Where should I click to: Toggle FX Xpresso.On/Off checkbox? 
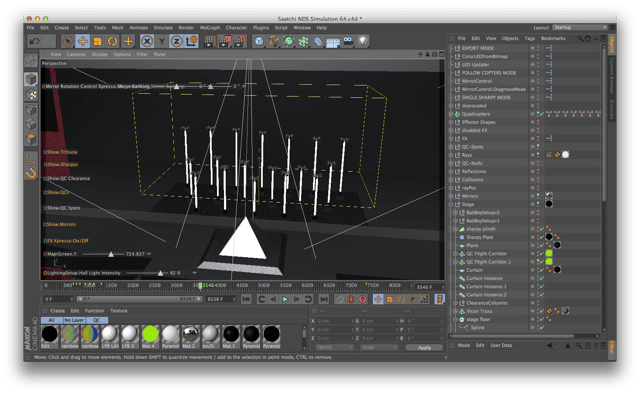pos(45,241)
